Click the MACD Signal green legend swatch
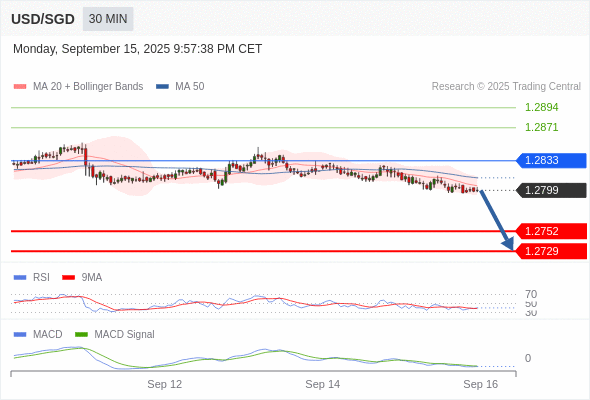590x400 pixels. [81, 335]
